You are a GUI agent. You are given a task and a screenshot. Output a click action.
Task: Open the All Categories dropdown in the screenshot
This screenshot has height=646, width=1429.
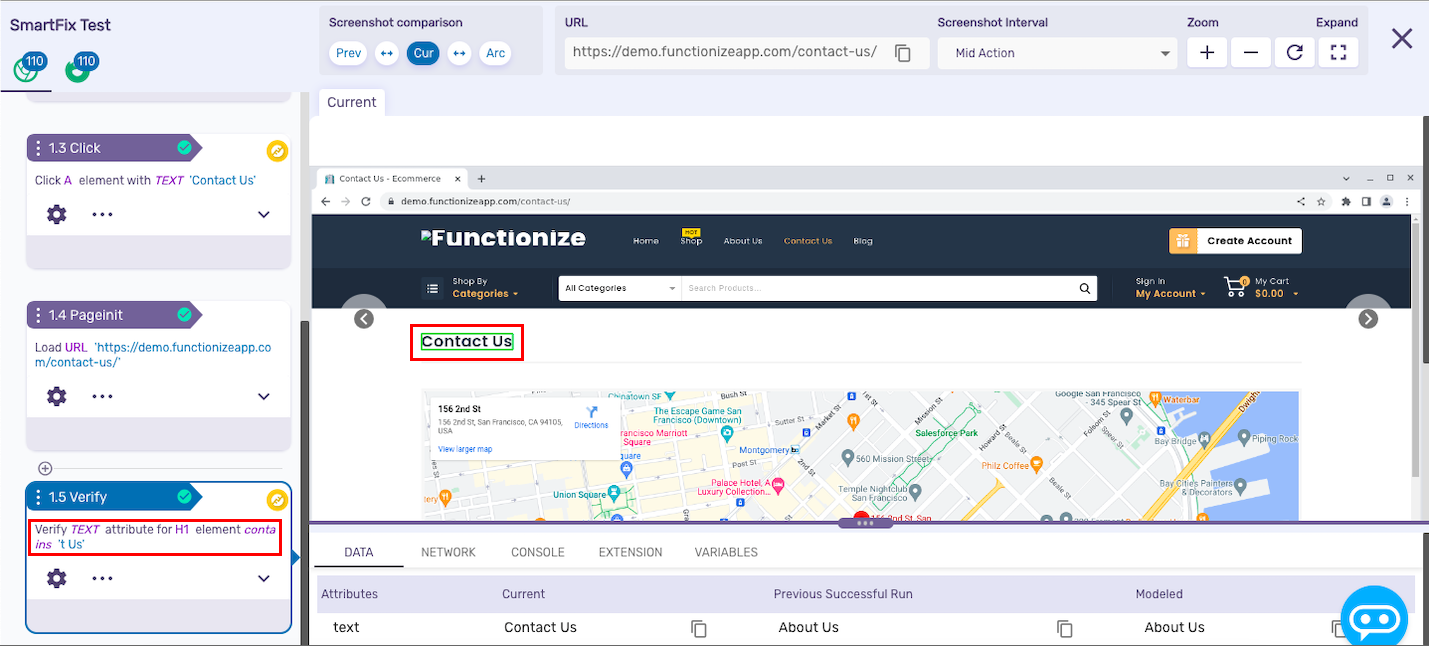[x=620, y=288]
